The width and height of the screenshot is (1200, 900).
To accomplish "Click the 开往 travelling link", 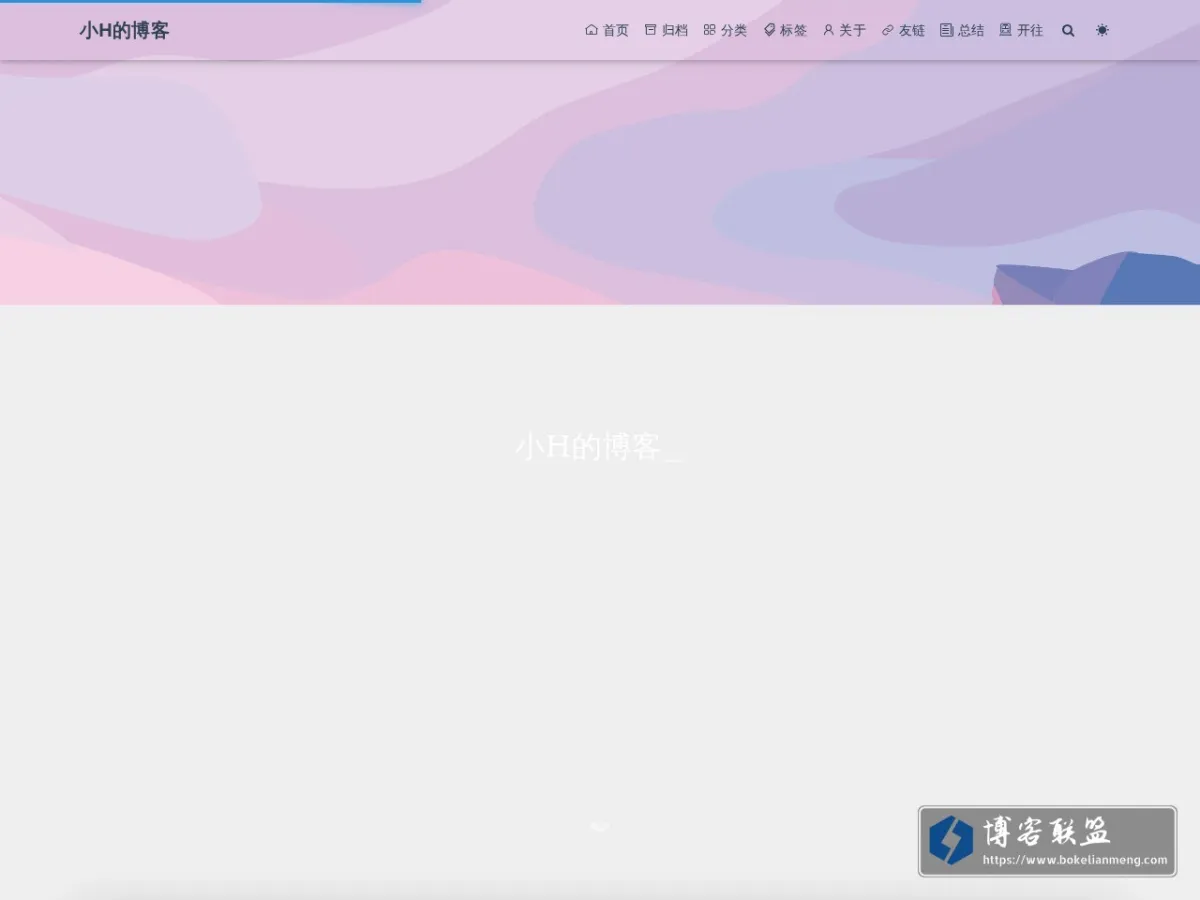I will (1021, 31).
